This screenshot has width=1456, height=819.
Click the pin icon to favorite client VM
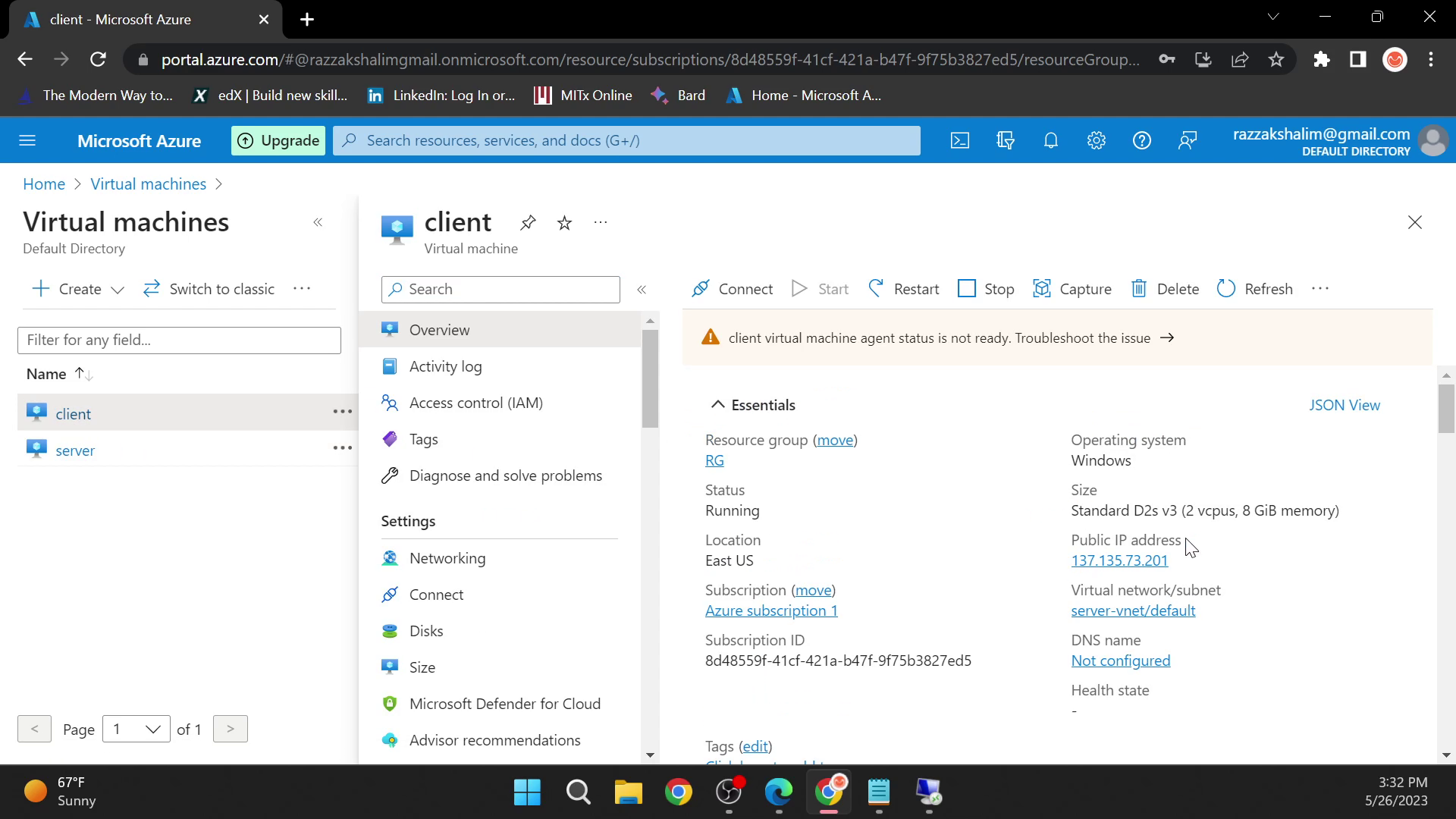pos(529,222)
